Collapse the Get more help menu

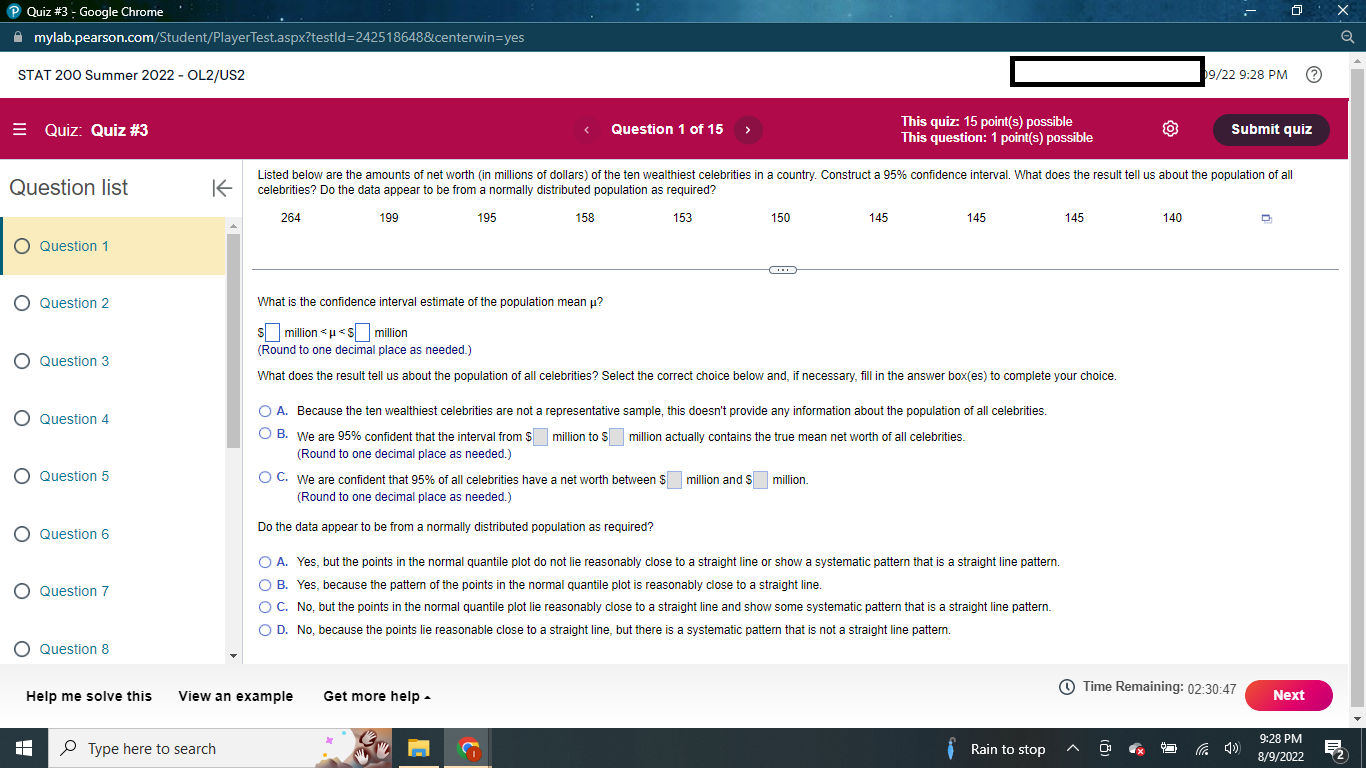[x=376, y=695]
